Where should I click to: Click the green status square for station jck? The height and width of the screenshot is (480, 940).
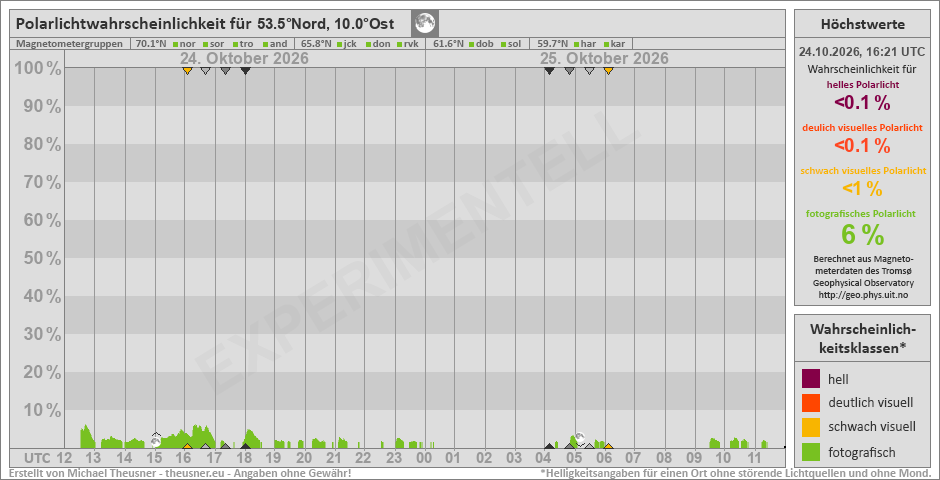coord(340,44)
